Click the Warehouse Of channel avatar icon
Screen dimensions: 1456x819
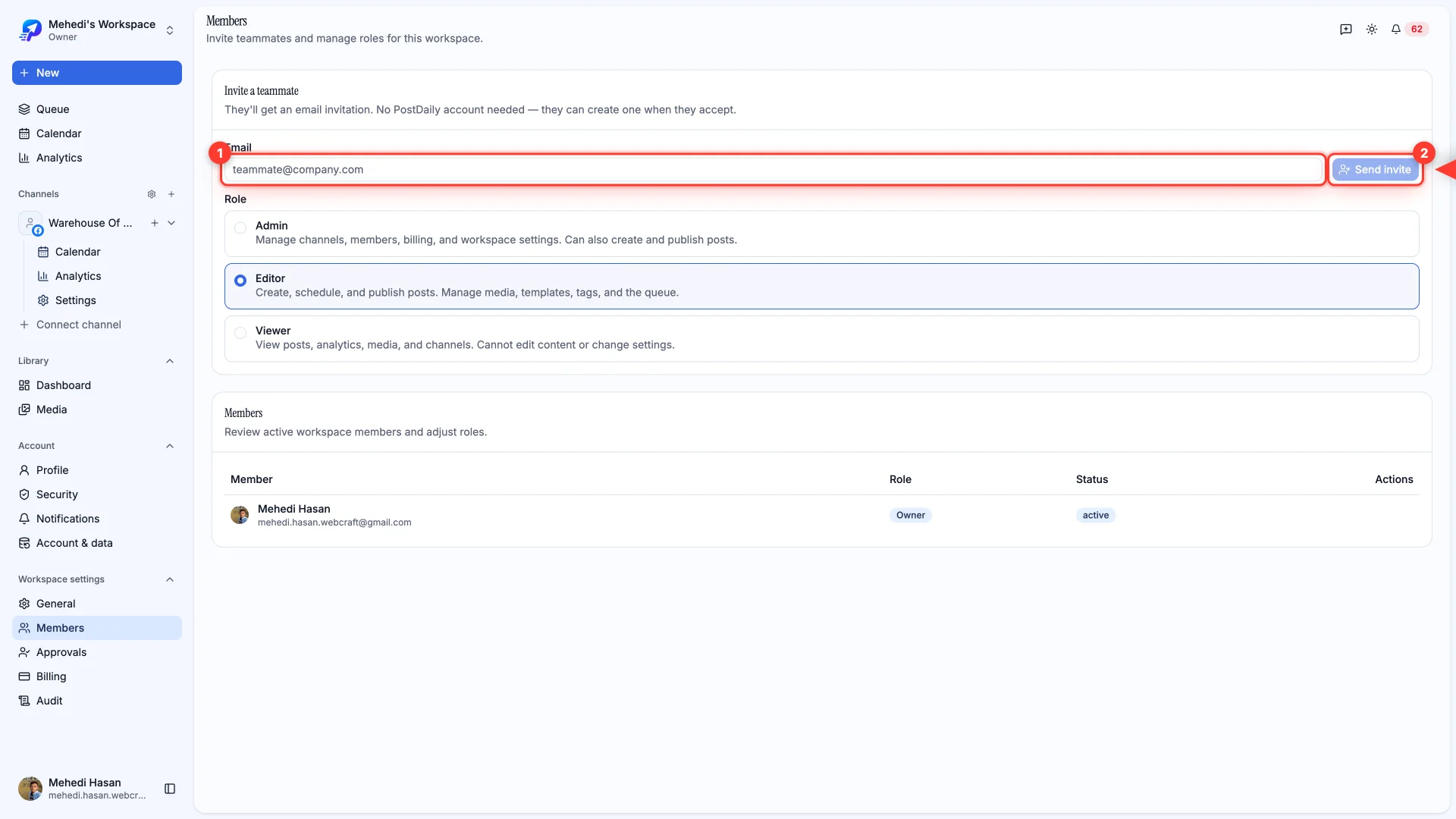(x=30, y=223)
